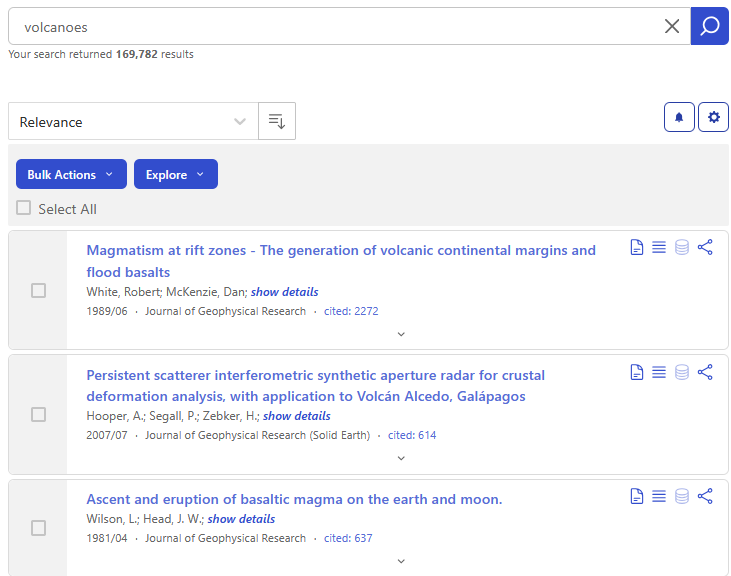Open full text for Ascent and eruption paper
Image resolution: width=731 pixels, height=576 pixels.
point(636,496)
